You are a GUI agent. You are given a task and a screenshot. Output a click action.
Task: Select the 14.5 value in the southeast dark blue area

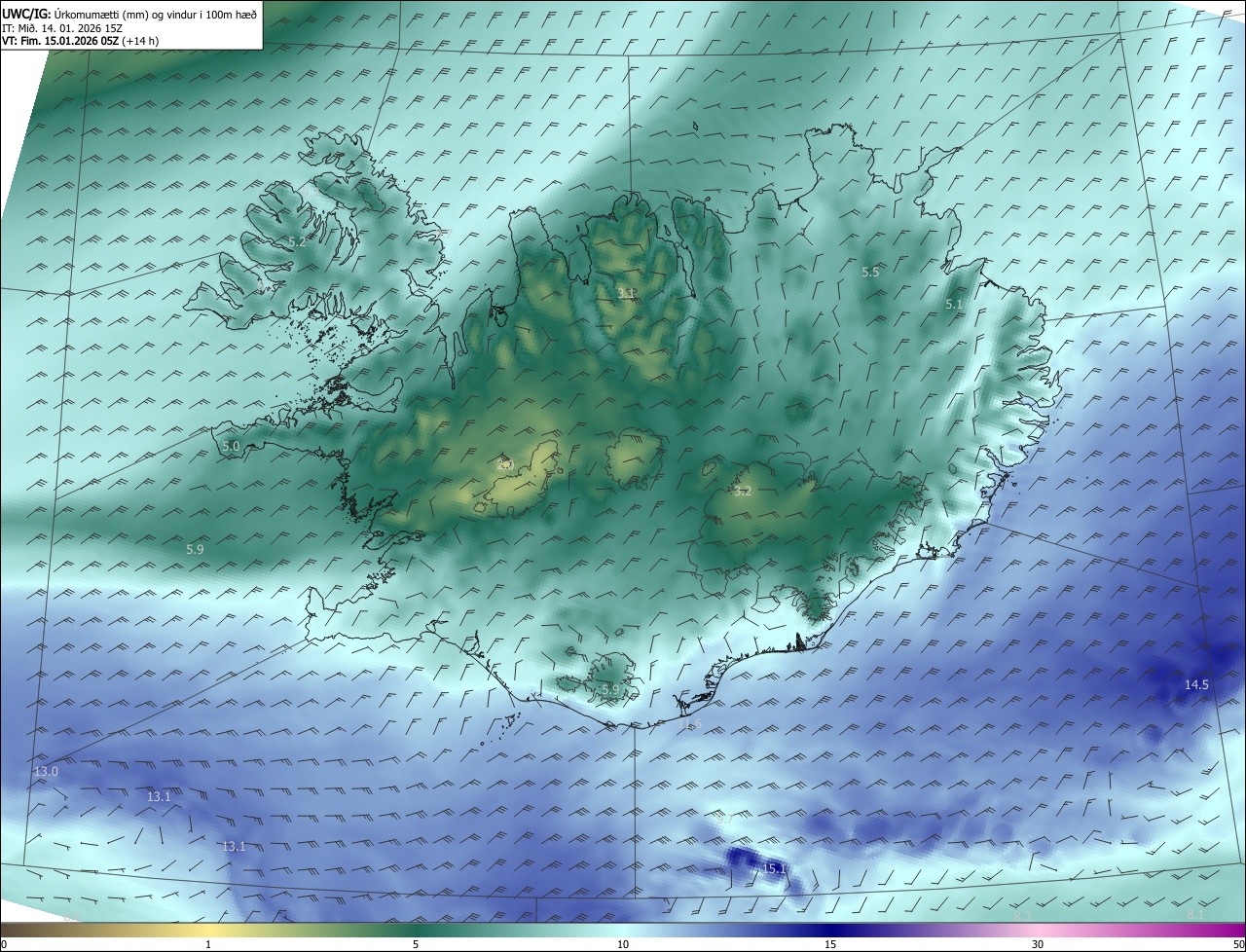(x=1196, y=685)
